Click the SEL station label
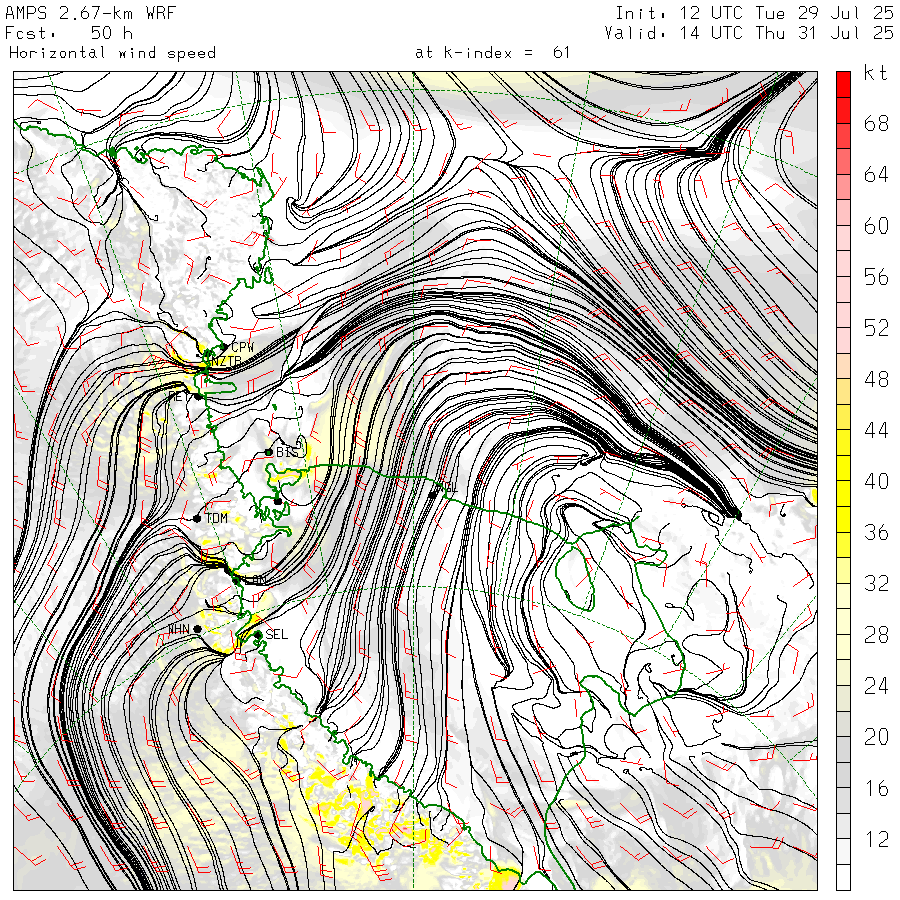The height and width of the screenshot is (900, 900). [x=276, y=634]
